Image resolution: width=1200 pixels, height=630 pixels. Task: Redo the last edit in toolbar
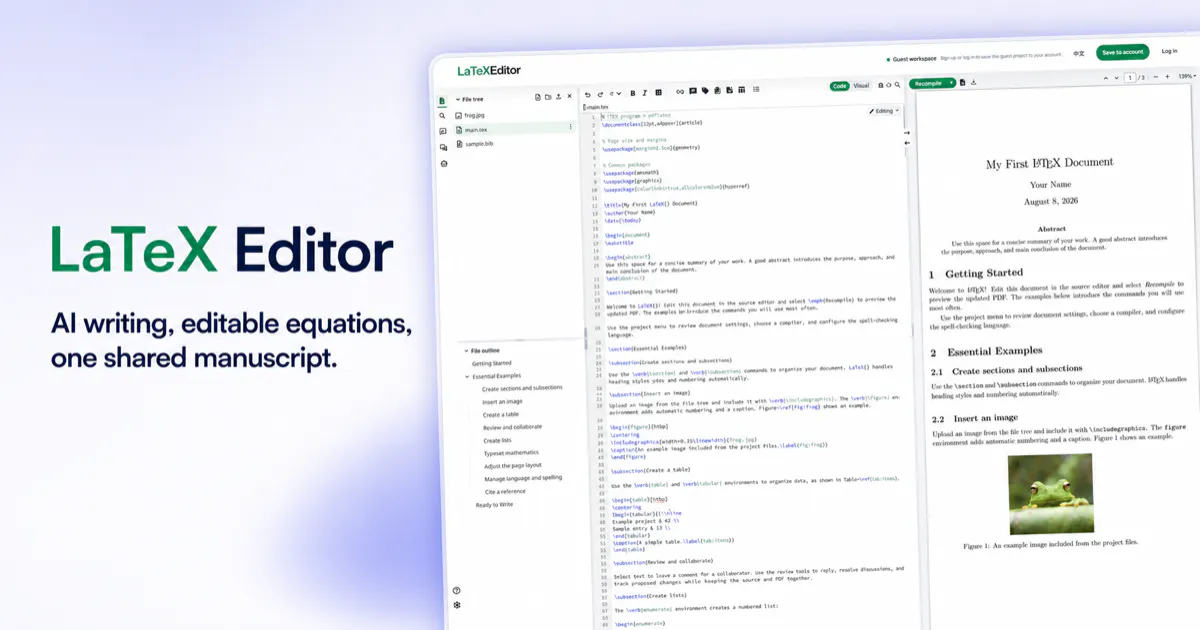click(600, 94)
